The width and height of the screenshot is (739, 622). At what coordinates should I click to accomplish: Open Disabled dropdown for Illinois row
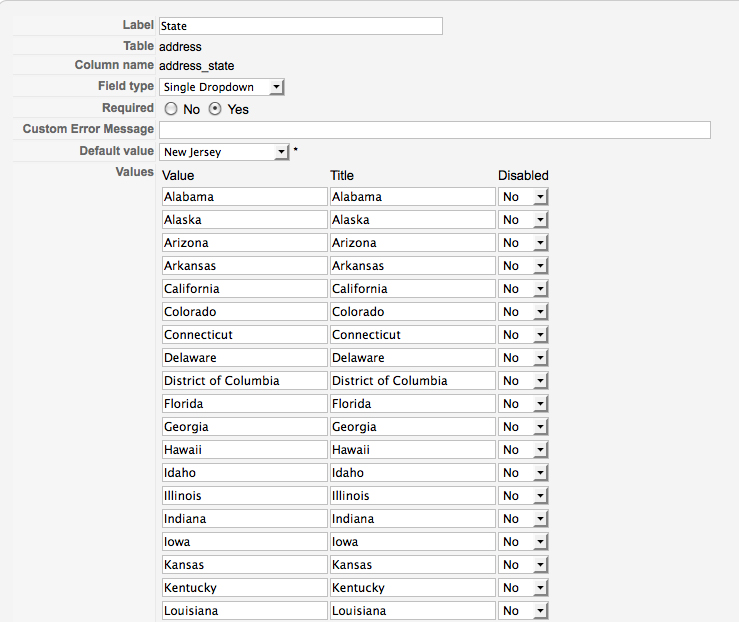(x=523, y=496)
